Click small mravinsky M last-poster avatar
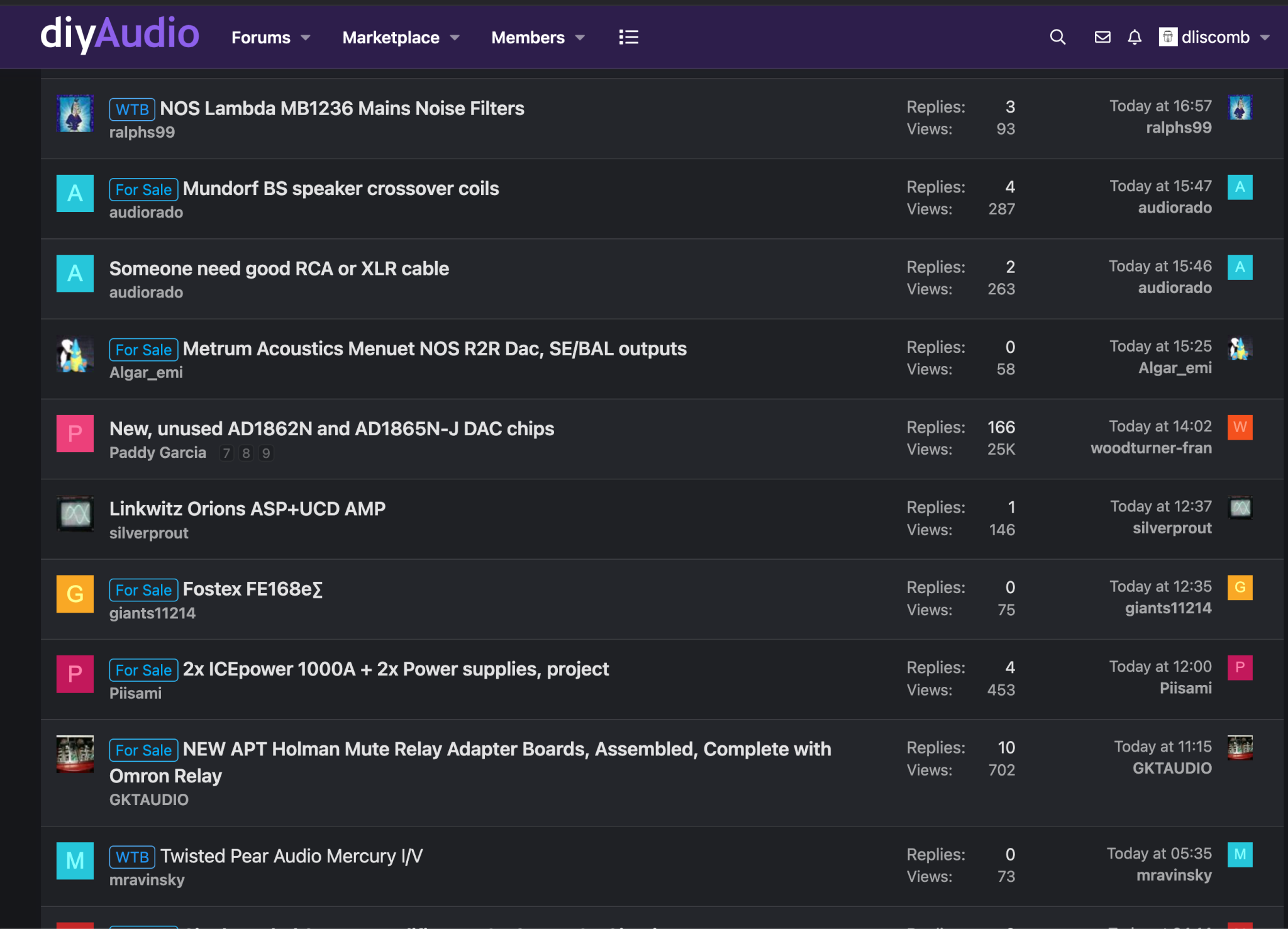Screen dimensions: 1288x929 (1240, 854)
